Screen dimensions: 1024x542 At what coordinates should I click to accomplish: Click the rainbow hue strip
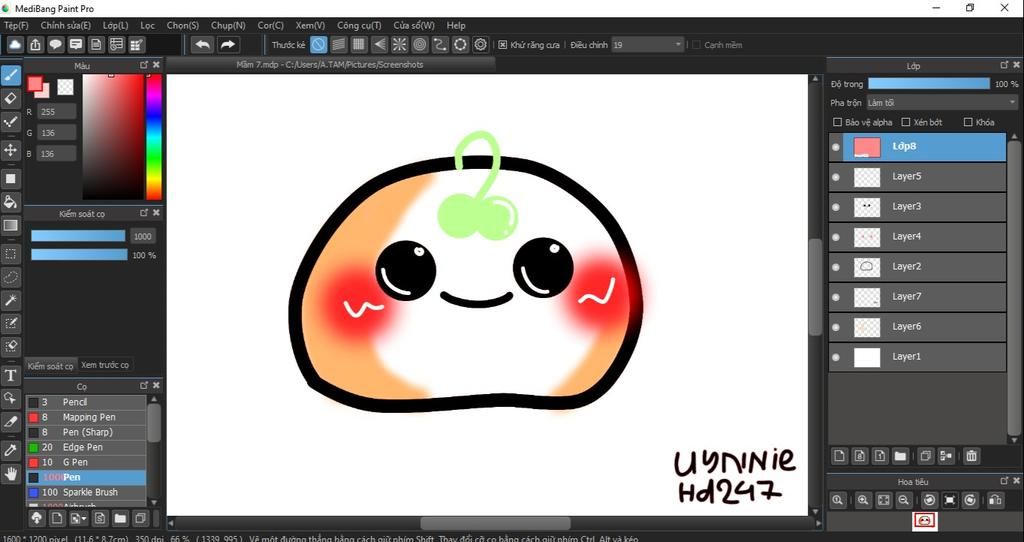[153, 136]
